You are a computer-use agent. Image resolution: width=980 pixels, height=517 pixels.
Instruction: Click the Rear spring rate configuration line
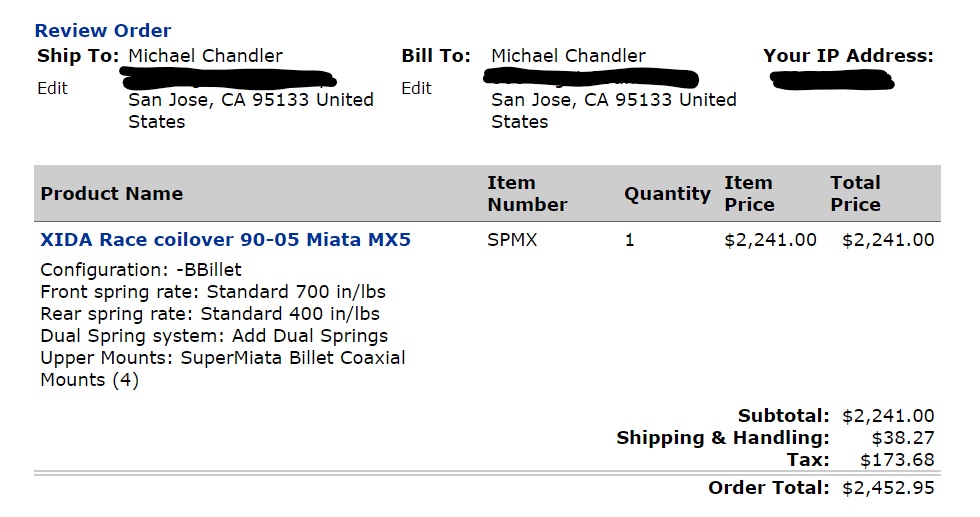(x=210, y=314)
